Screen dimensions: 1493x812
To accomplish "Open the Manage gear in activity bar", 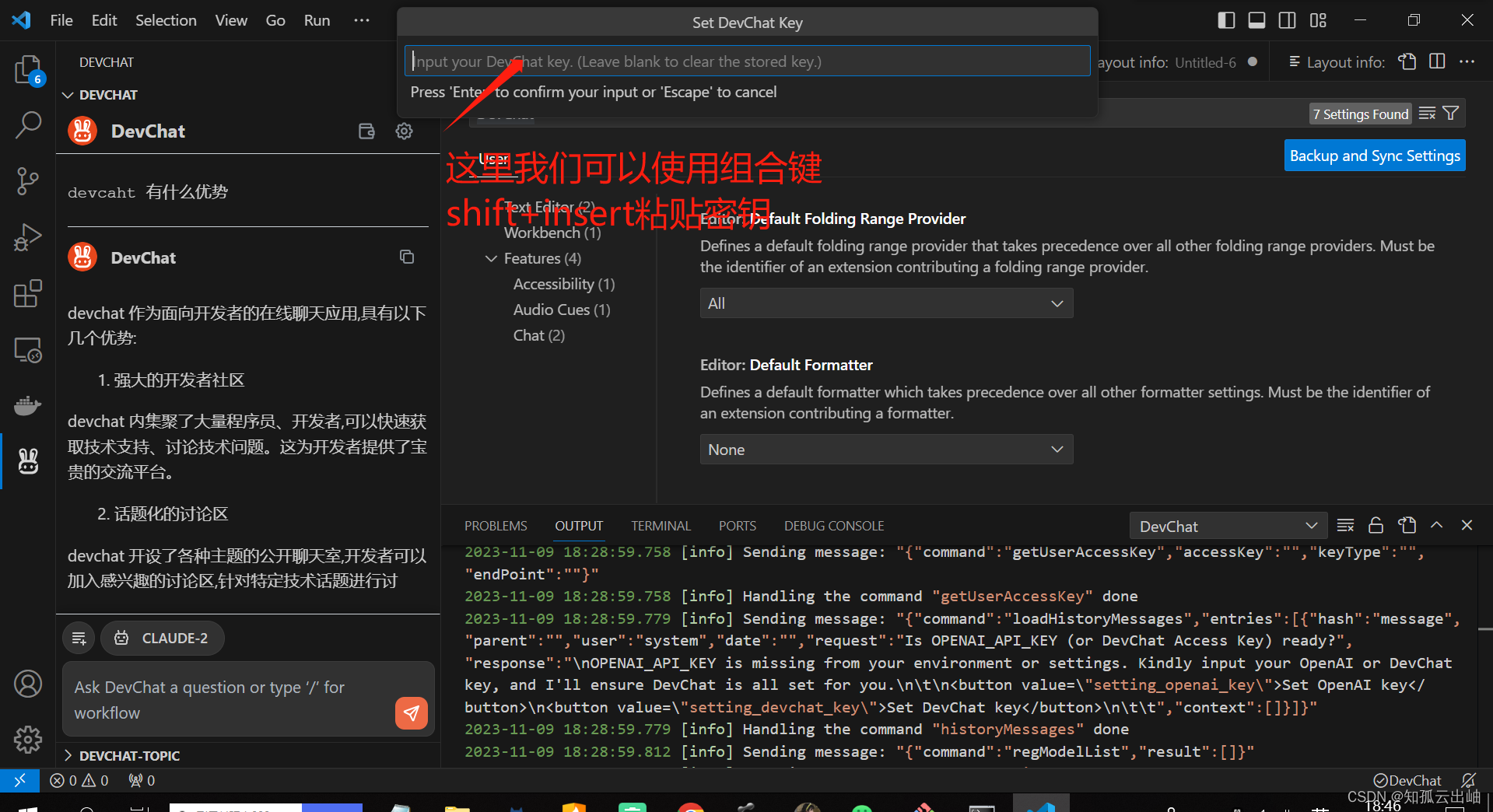I will 28,740.
